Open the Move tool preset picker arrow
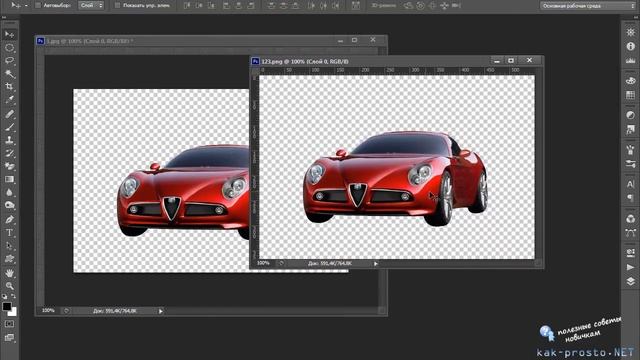Viewport: 640px width, 360px height. click(x=26, y=6)
